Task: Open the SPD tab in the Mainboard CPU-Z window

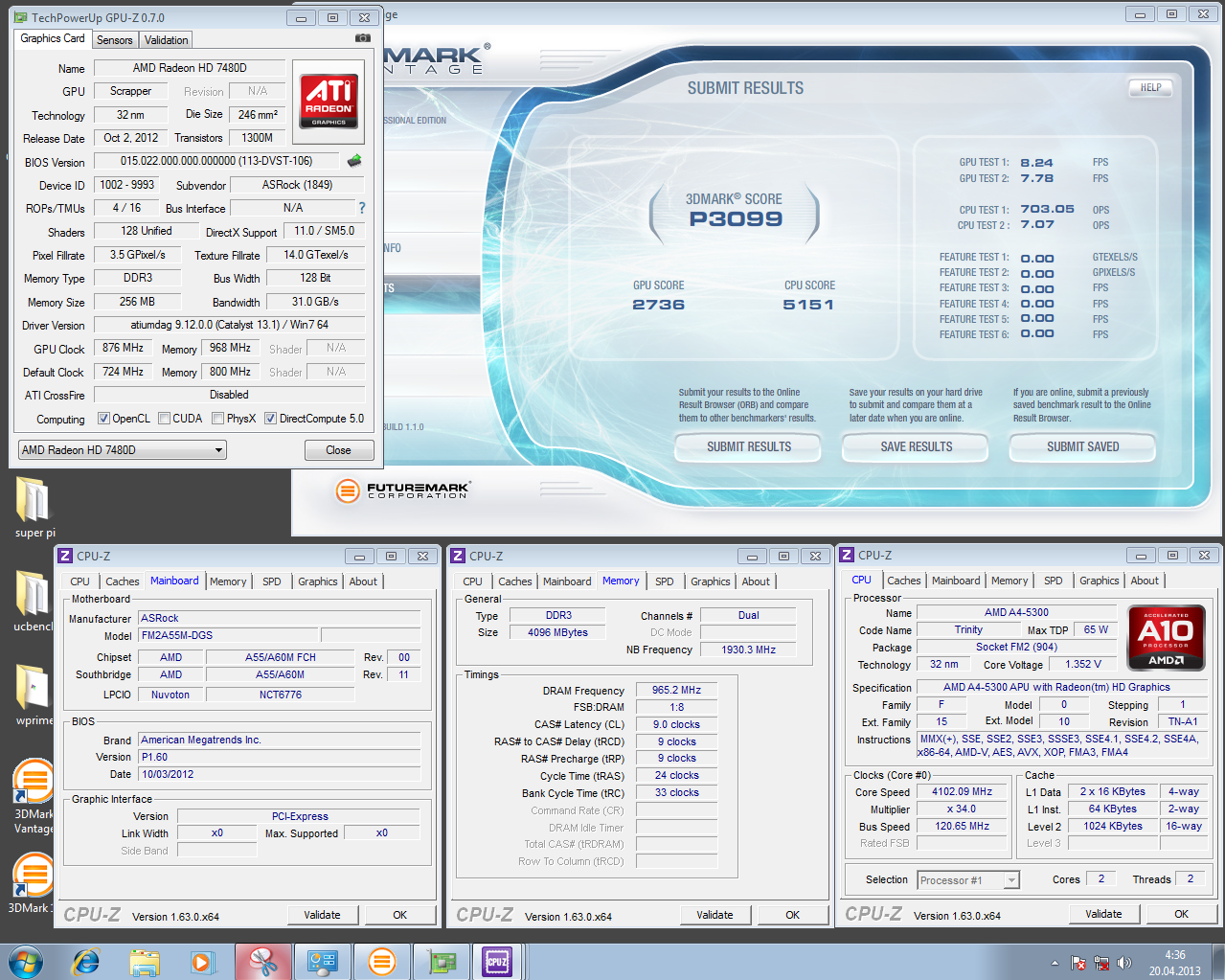Action: 272,581
